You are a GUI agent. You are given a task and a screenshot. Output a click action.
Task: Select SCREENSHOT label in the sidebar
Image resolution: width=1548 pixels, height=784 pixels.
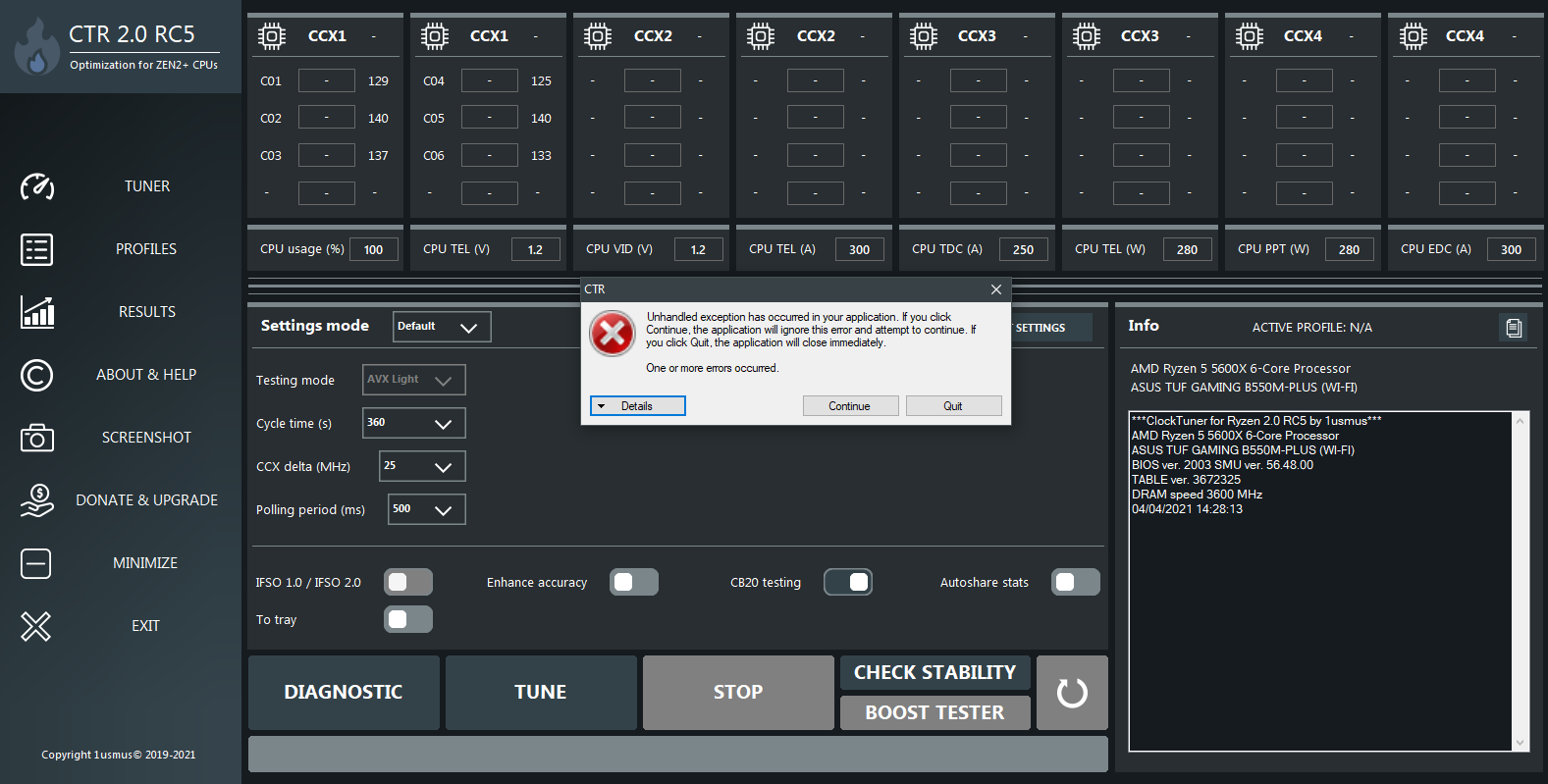click(146, 438)
